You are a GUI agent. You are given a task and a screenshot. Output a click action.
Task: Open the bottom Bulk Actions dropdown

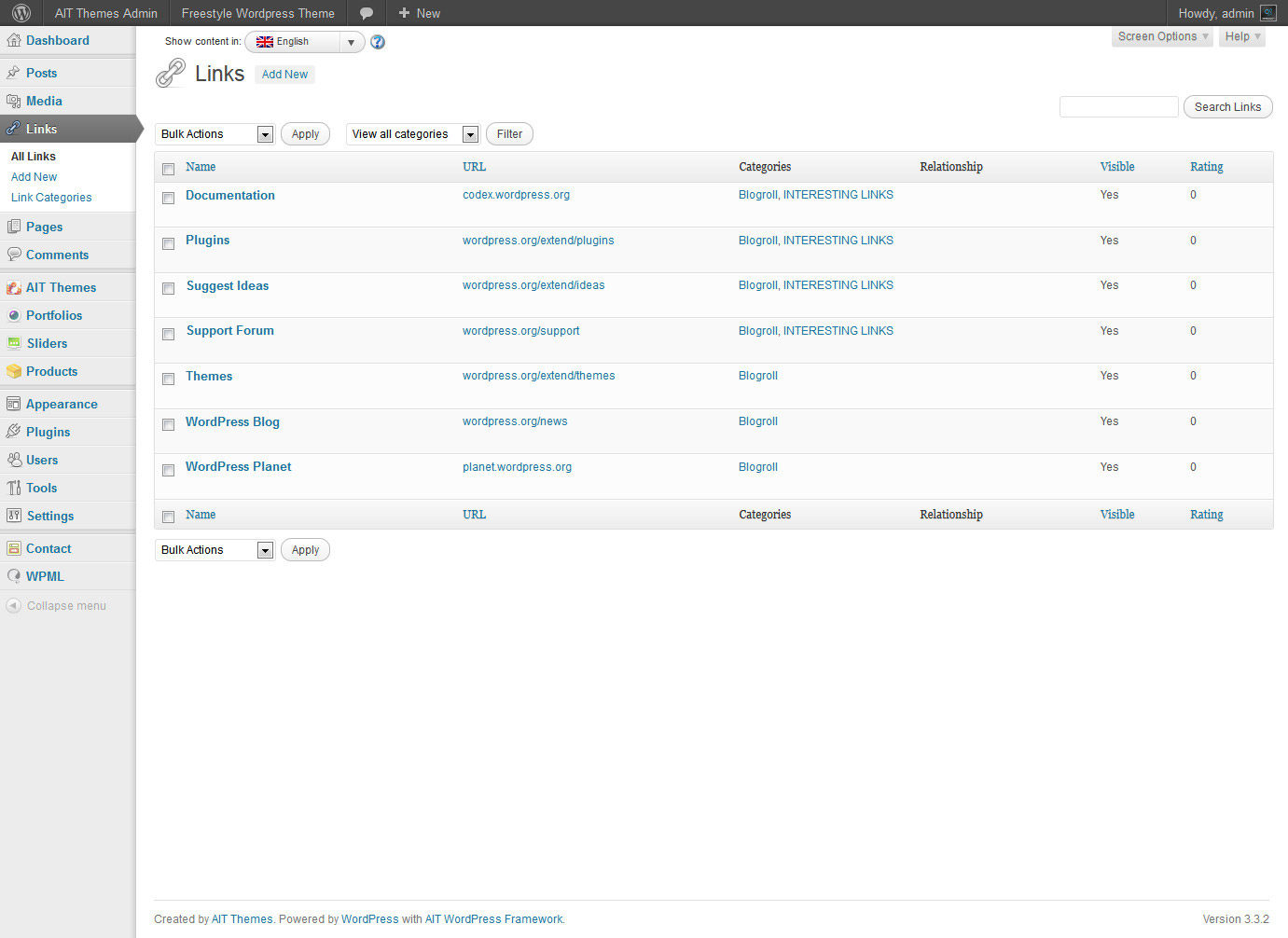coord(215,550)
